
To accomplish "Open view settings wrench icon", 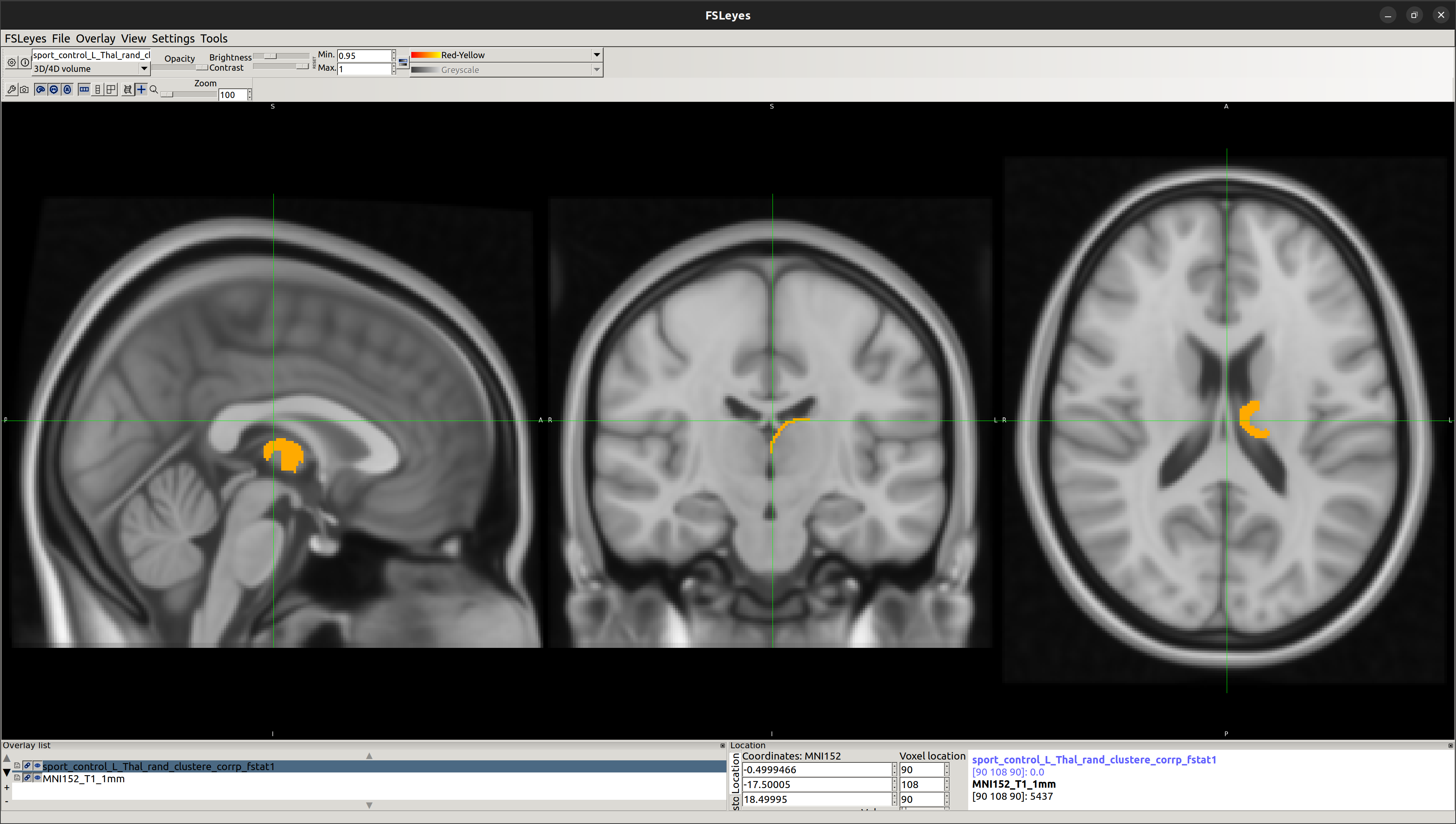I will pos(11,89).
